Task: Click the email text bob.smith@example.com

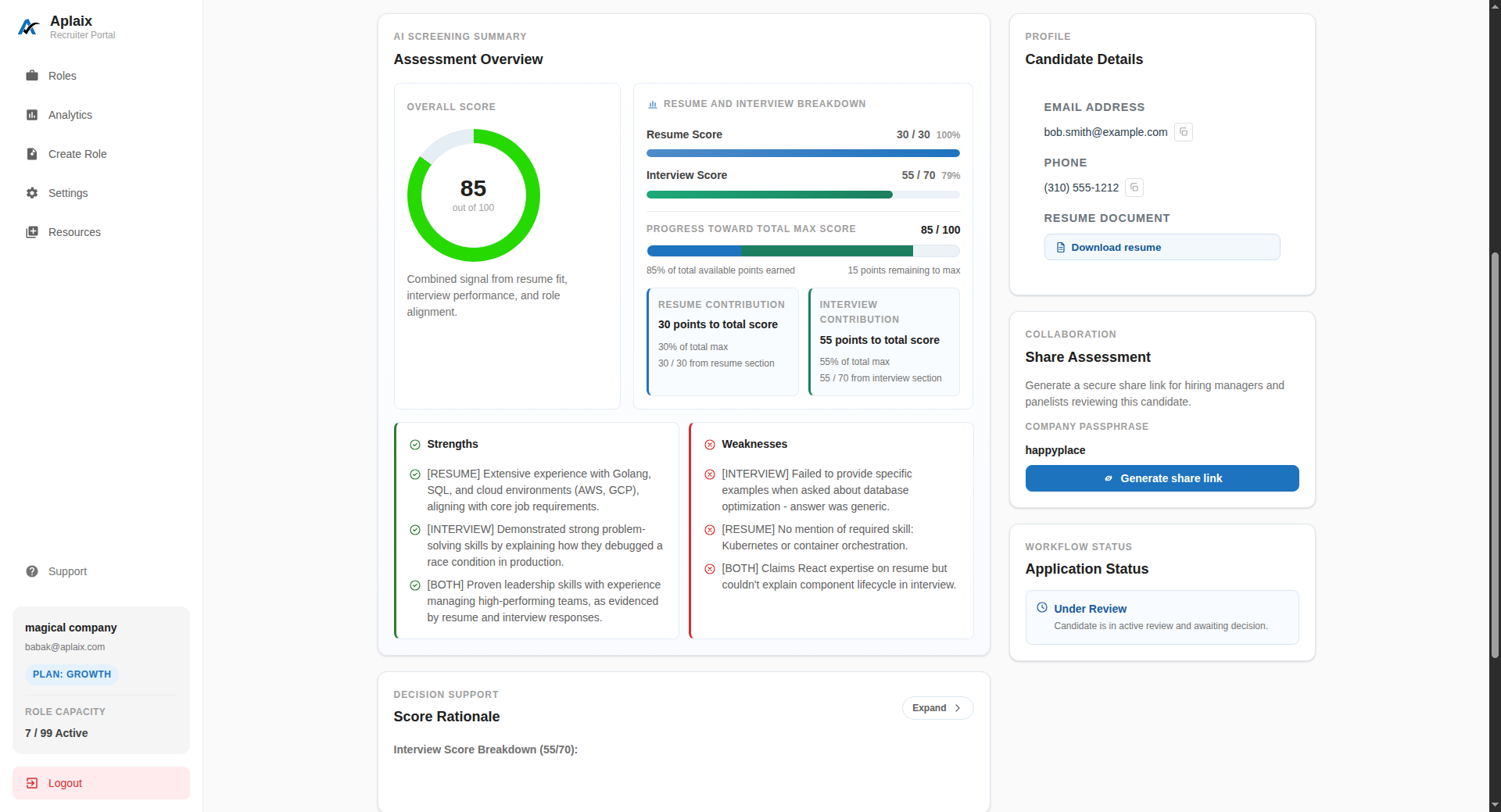Action: (x=1105, y=132)
